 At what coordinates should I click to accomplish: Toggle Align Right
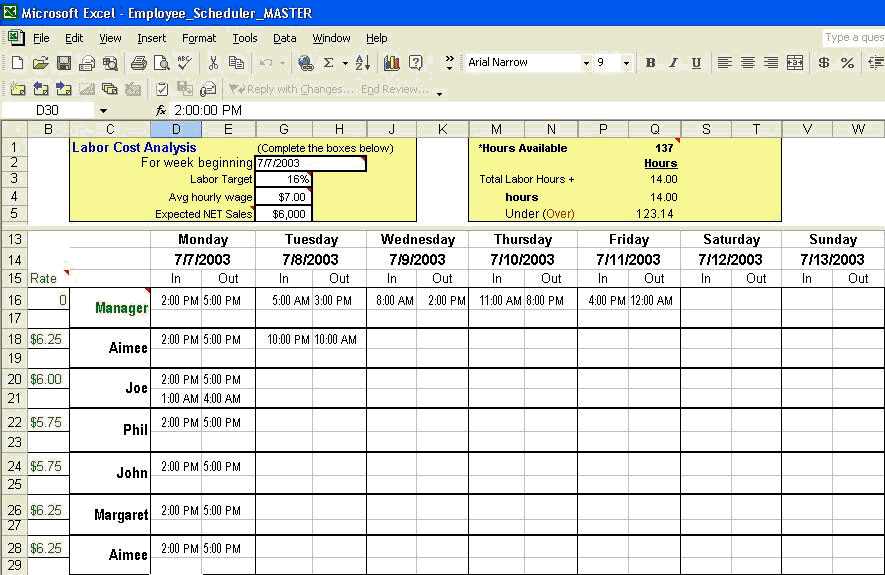771,63
